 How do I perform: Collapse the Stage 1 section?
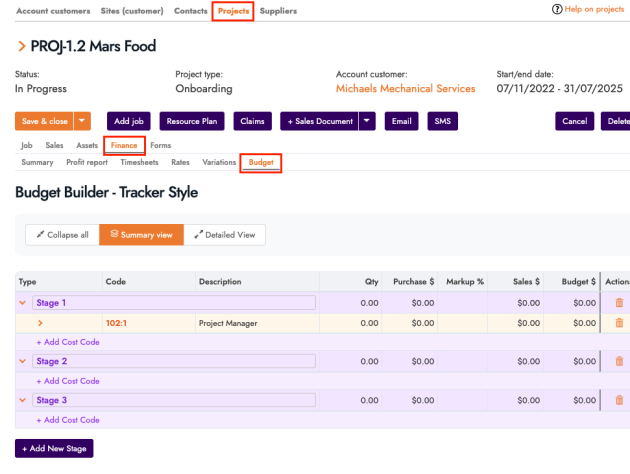tap(23, 303)
